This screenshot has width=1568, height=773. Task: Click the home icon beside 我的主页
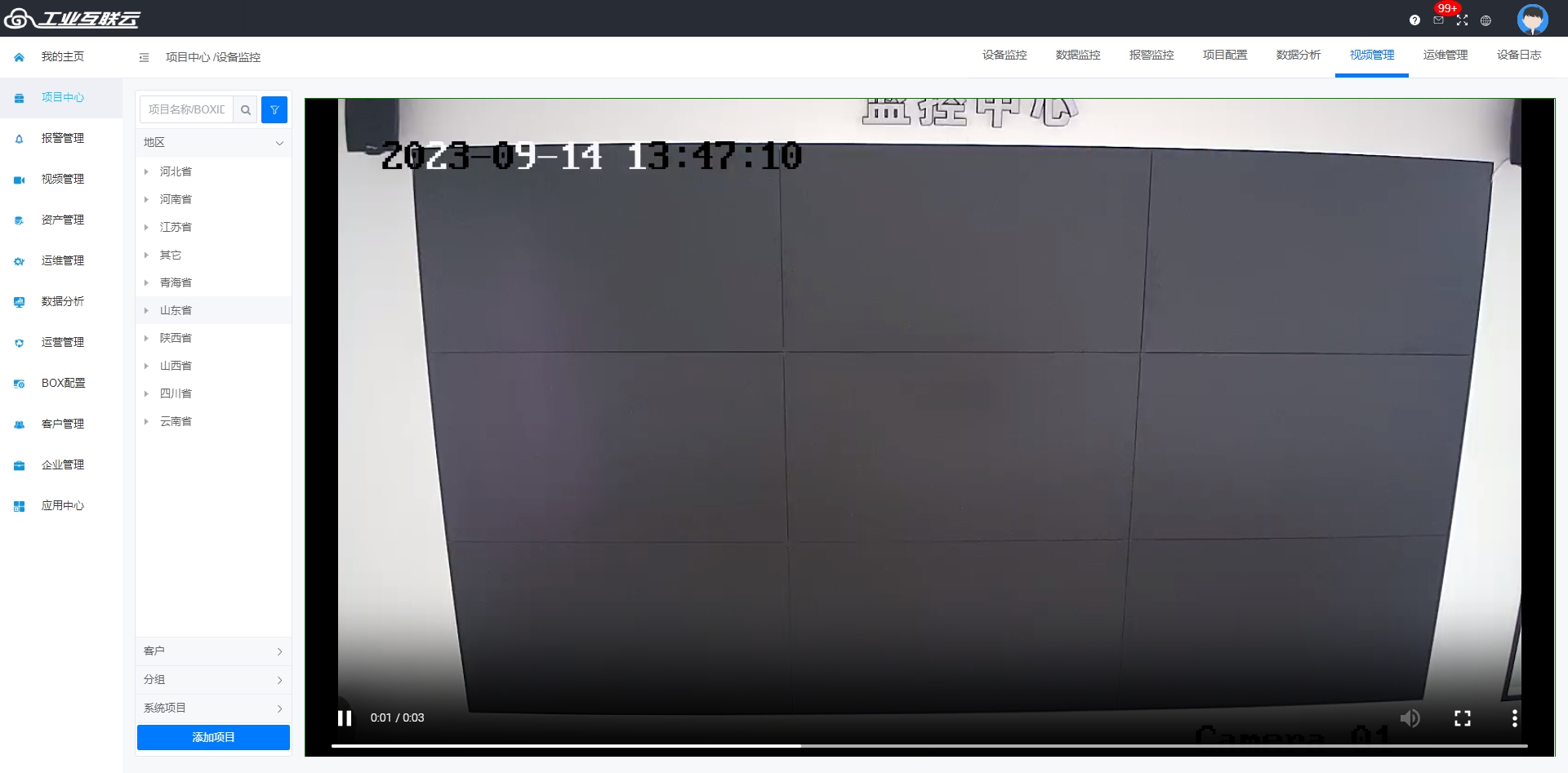click(19, 57)
